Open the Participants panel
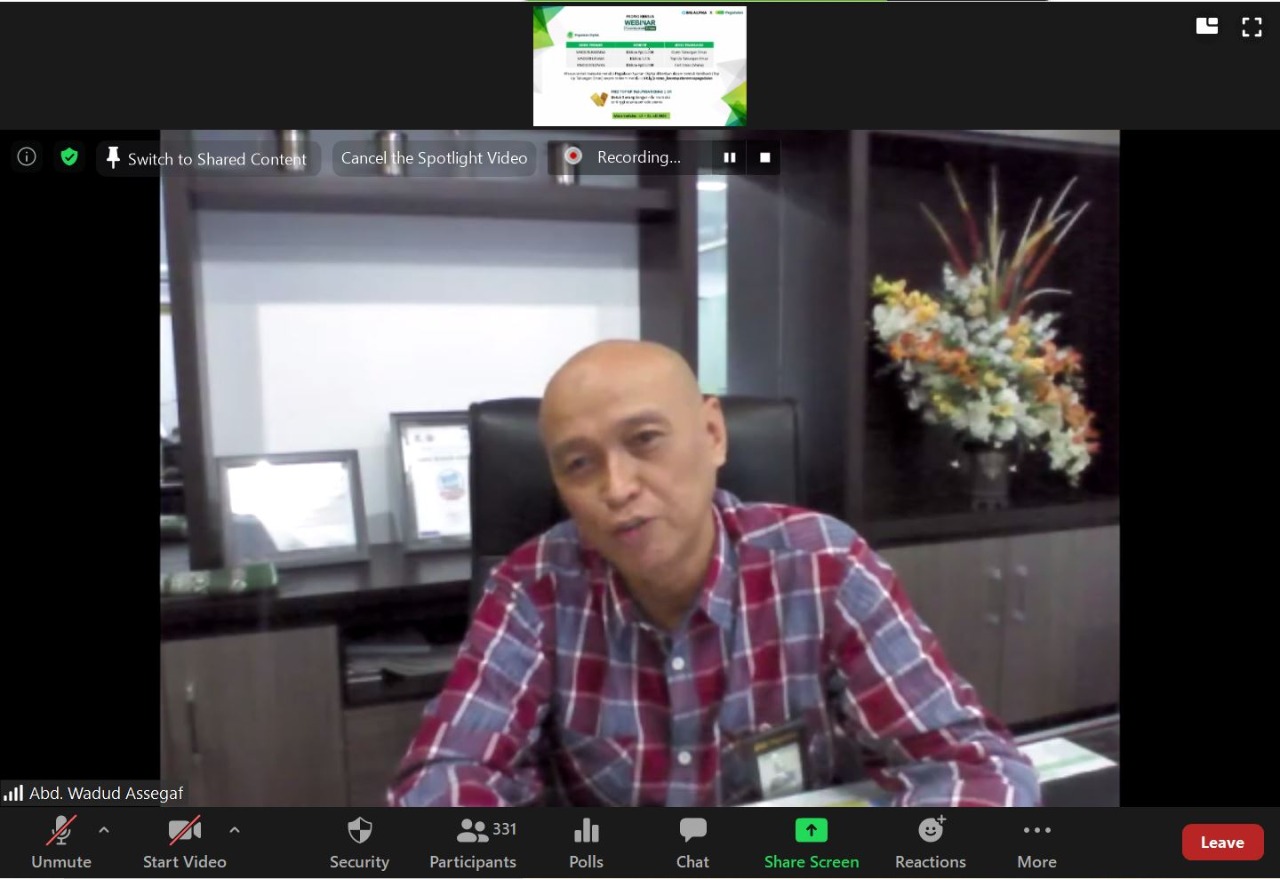 (x=473, y=842)
